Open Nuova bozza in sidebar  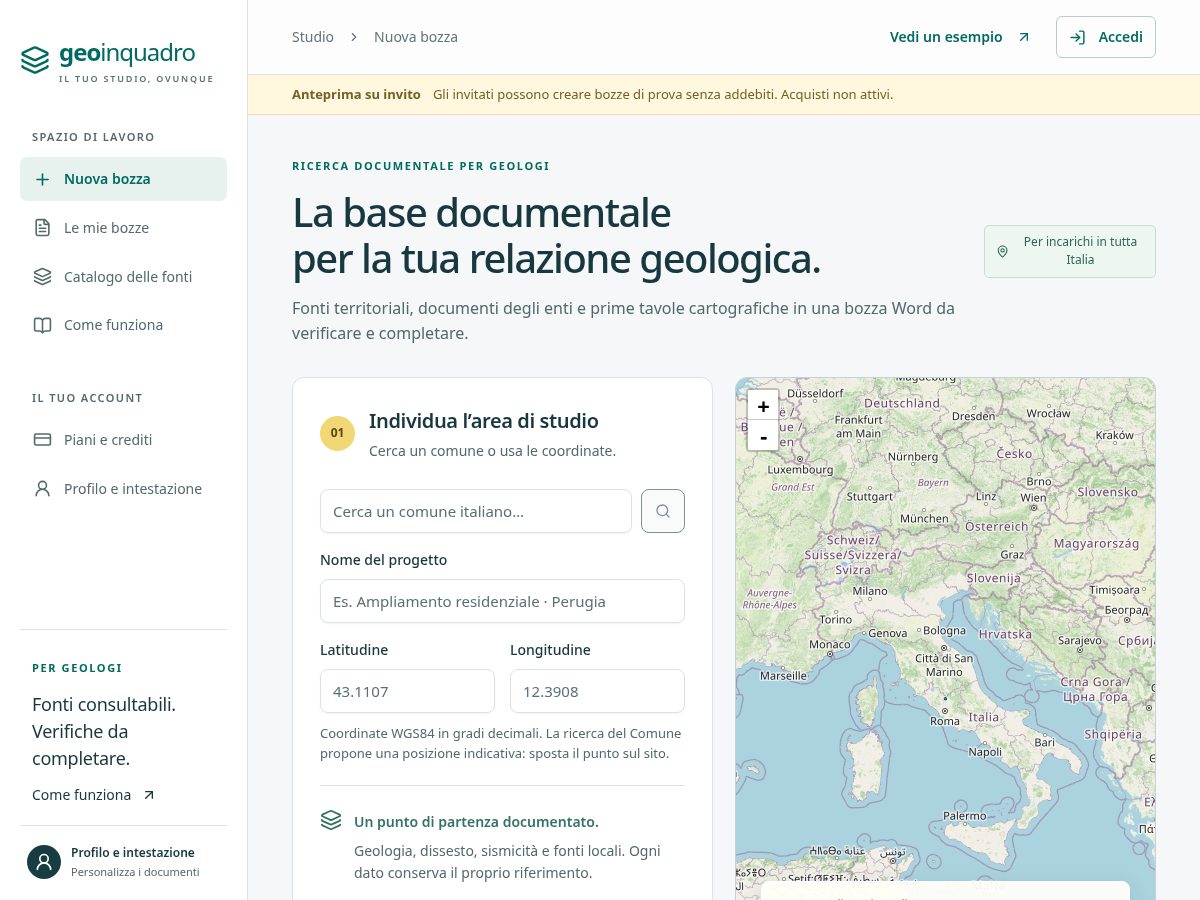[x=123, y=179]
